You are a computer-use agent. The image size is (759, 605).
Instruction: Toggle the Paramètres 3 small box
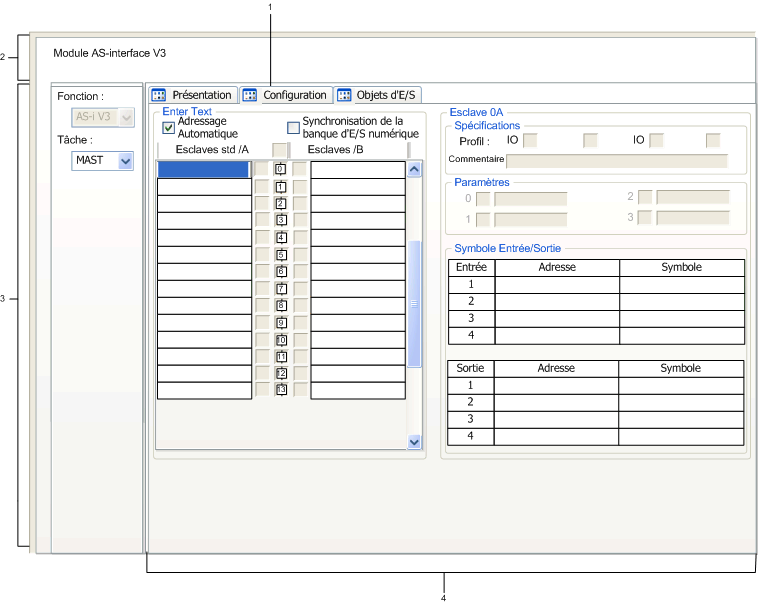645,218
